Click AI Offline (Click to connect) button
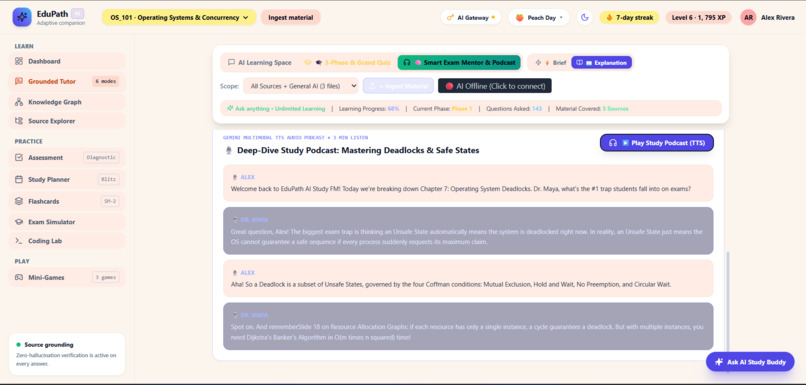Screen dimensions: 806x385 click(494, 86)
